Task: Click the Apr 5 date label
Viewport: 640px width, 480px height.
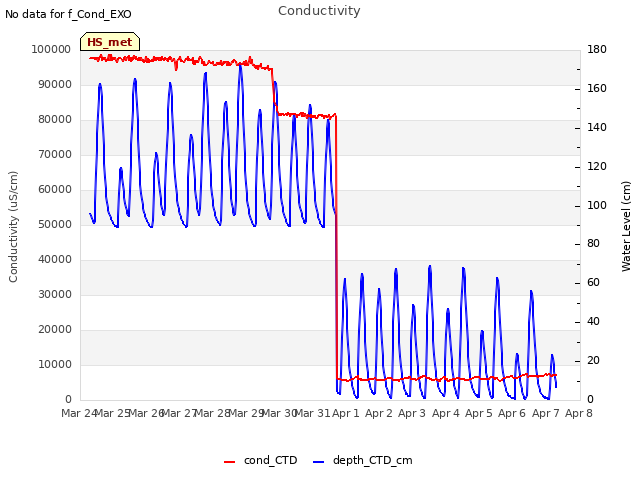Action: coord(479,413)
